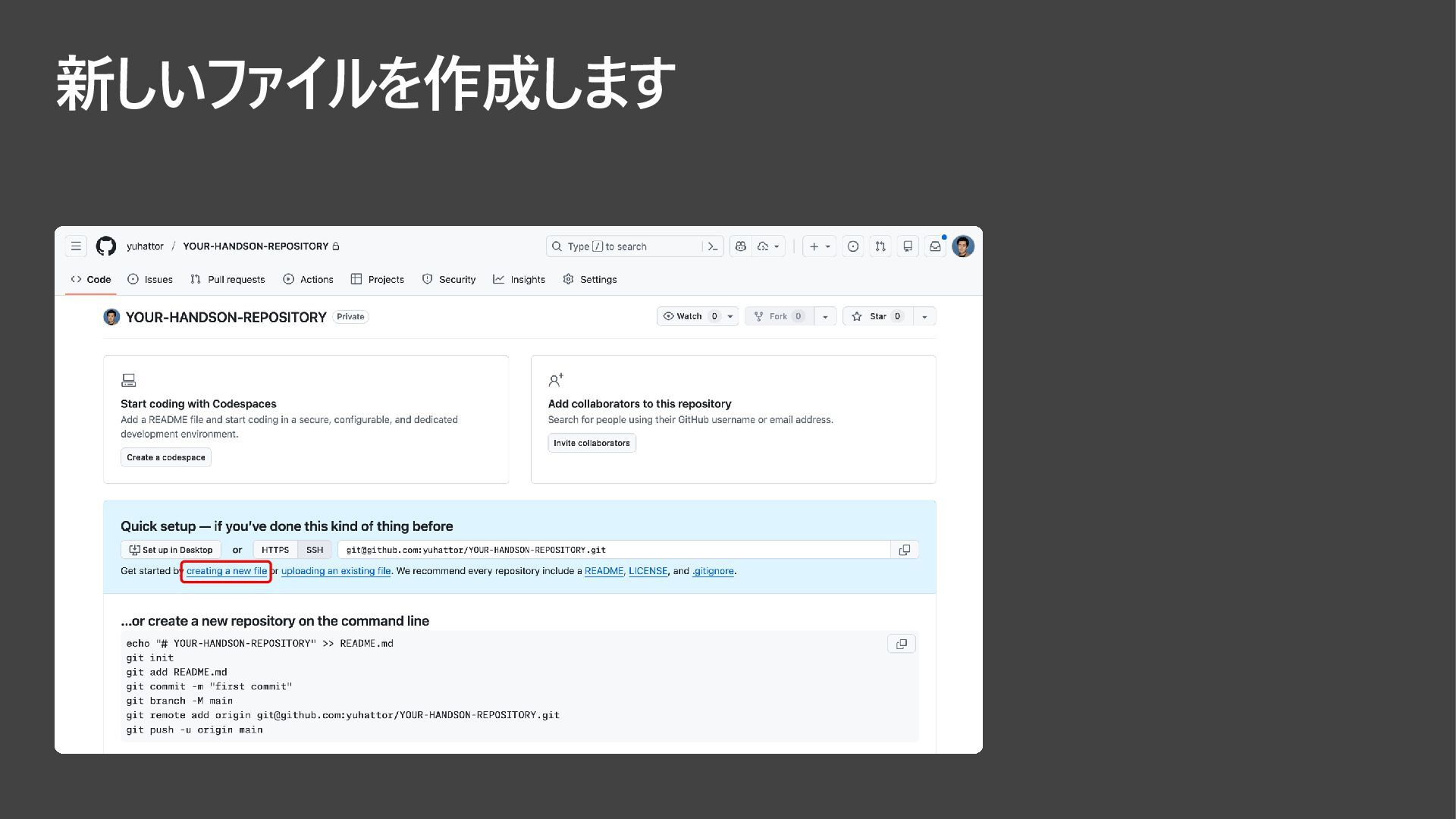Open the pull requests shortcut icon in header
1456x819 pixels.
tap(880, 246)
